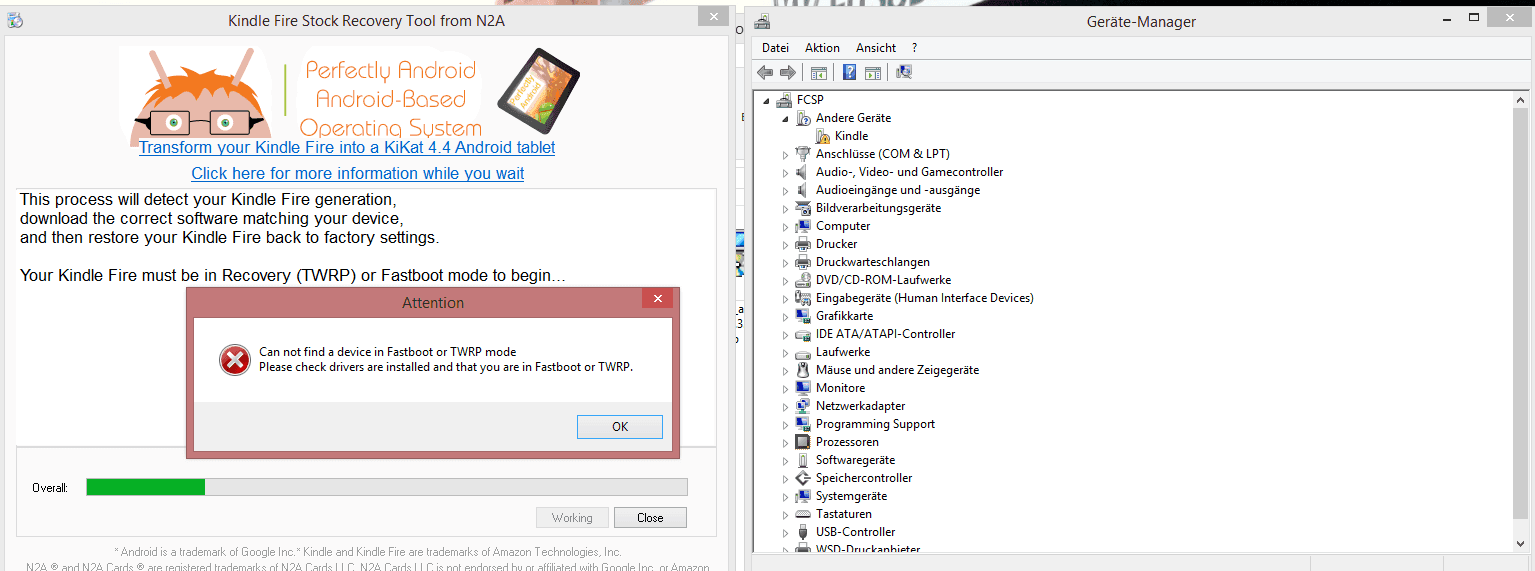Click the Back arrow in Geräte-Manager toolbar
The image size is (1535, 571).
(765, 72)
